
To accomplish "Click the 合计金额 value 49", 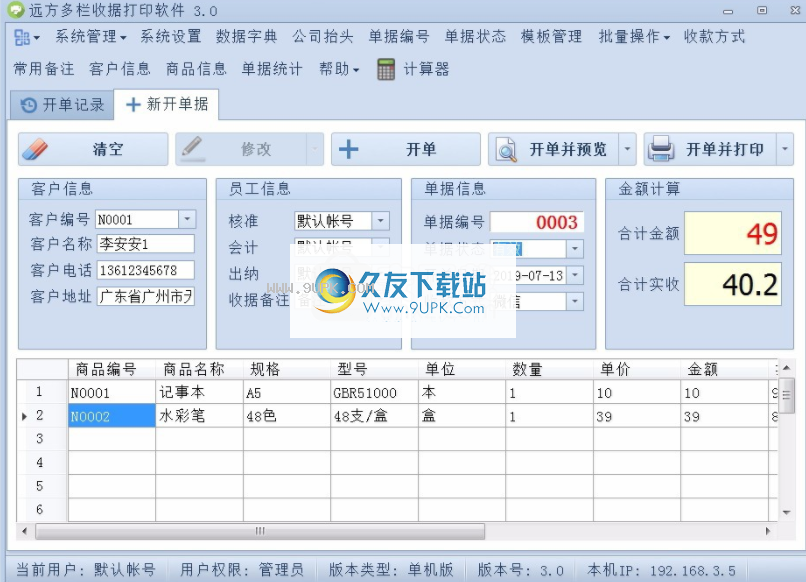I will tap(732, 233).
